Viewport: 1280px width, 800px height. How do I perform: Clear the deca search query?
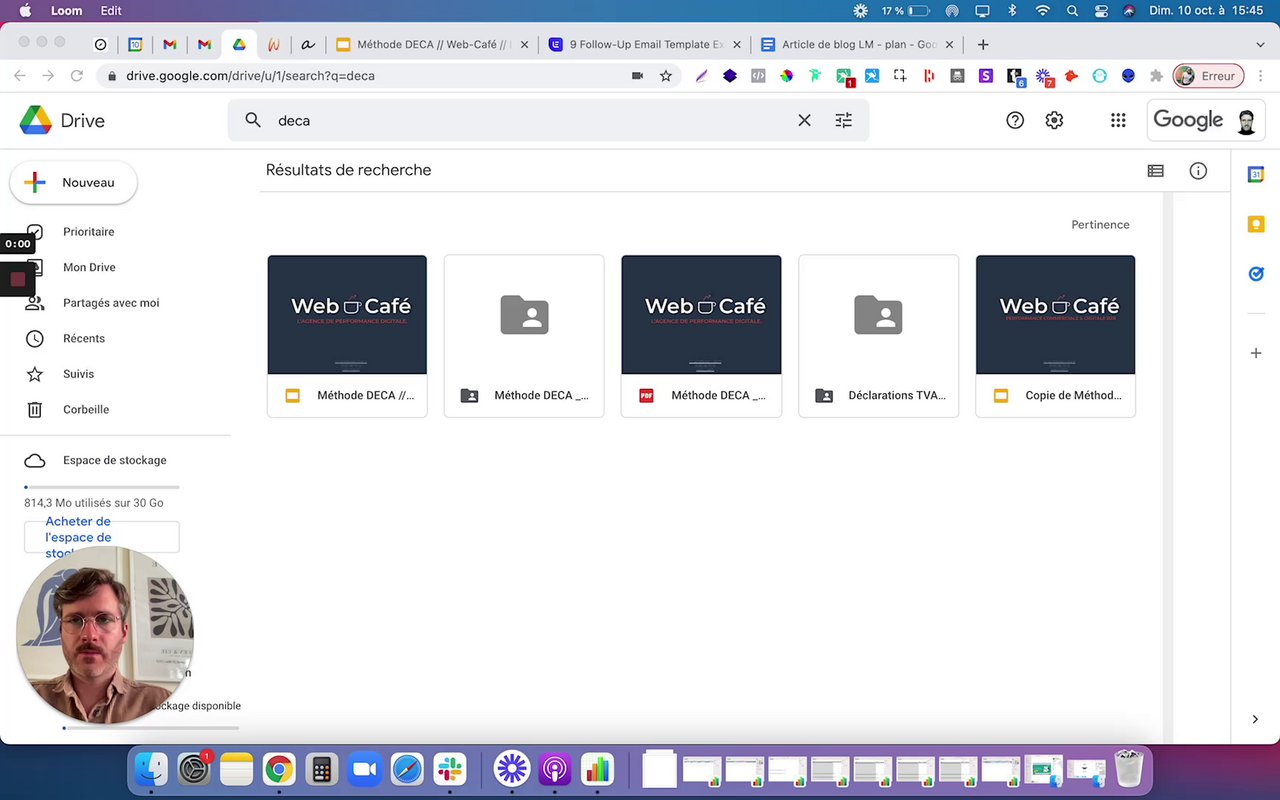804,120
